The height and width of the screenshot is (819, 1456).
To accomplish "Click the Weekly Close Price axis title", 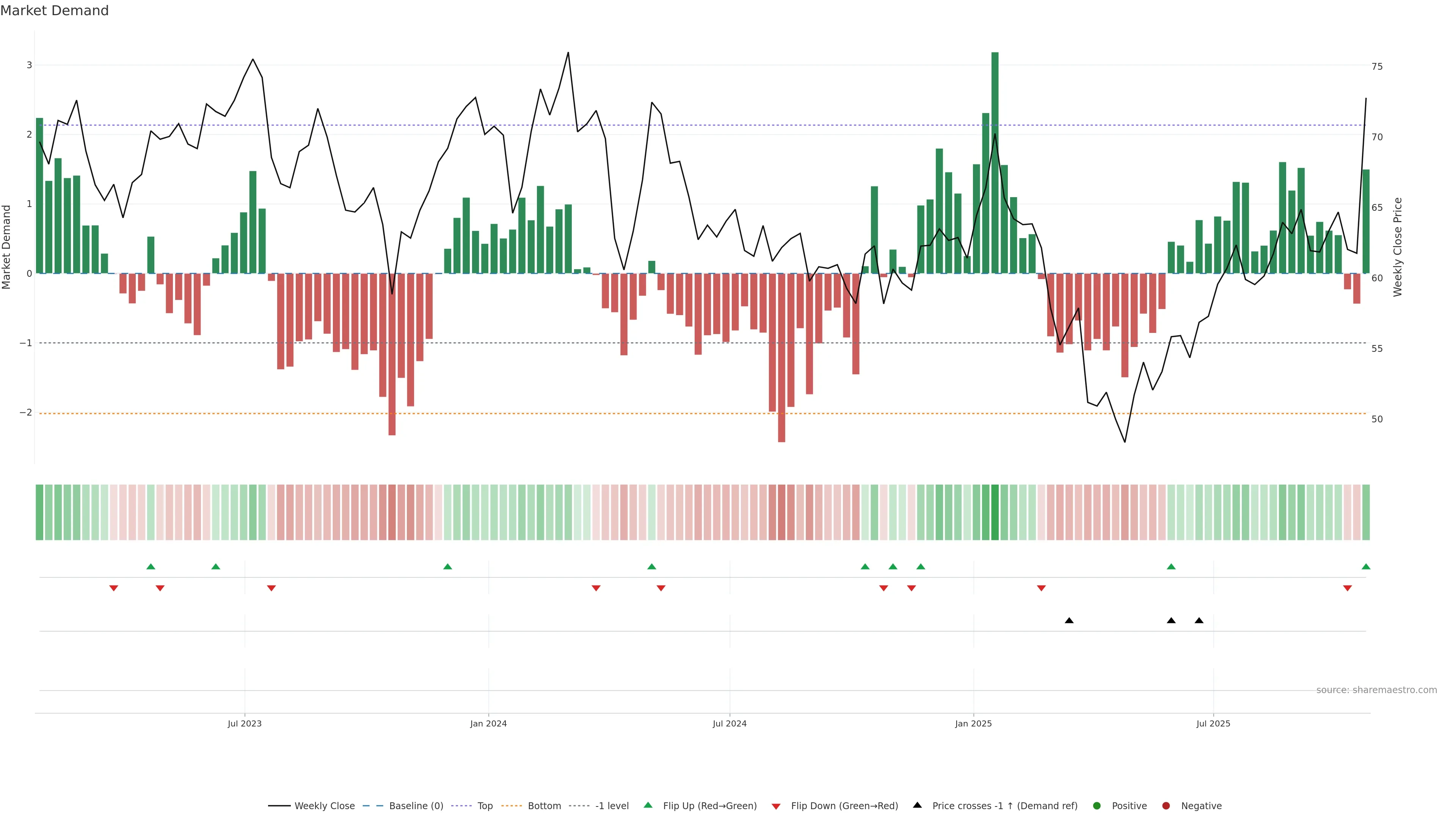I will pos(1398,247).
